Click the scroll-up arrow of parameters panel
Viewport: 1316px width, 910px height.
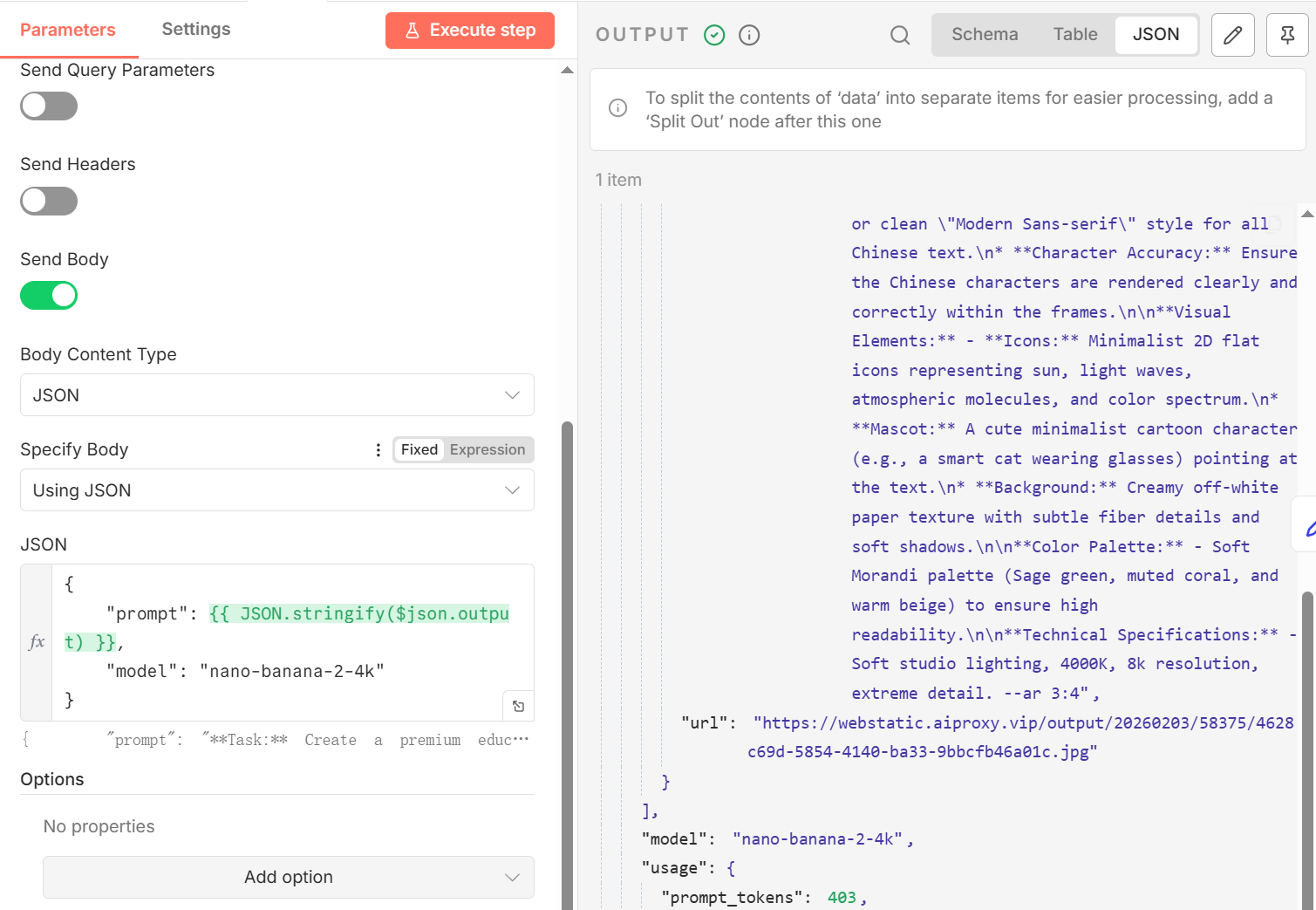click(x=567, y=70)
